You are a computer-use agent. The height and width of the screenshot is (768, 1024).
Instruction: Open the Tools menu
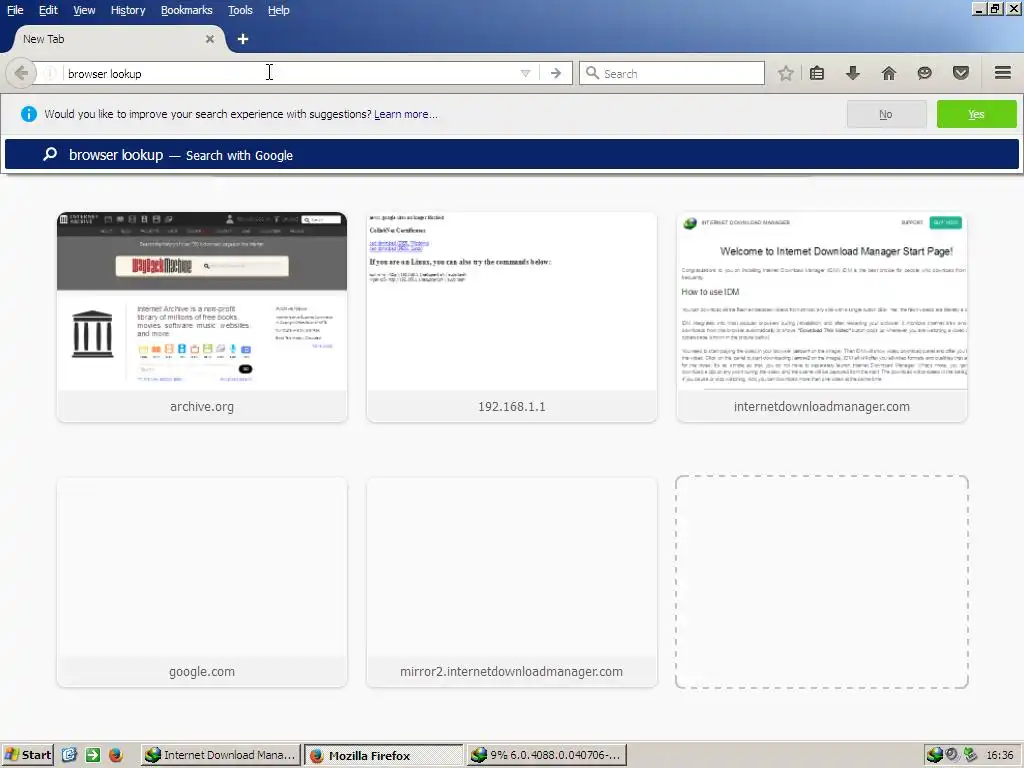[x=240, y=10]
